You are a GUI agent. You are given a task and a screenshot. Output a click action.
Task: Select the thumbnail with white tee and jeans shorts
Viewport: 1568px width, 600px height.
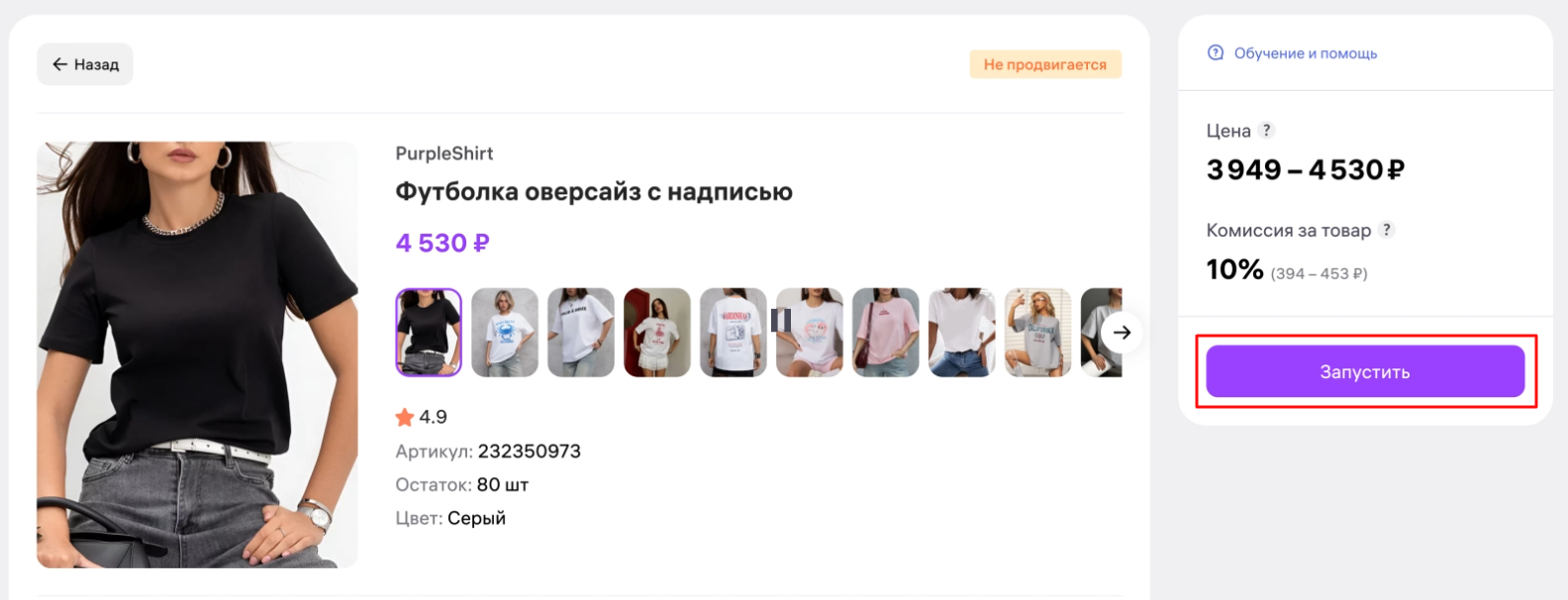[962, 333]
